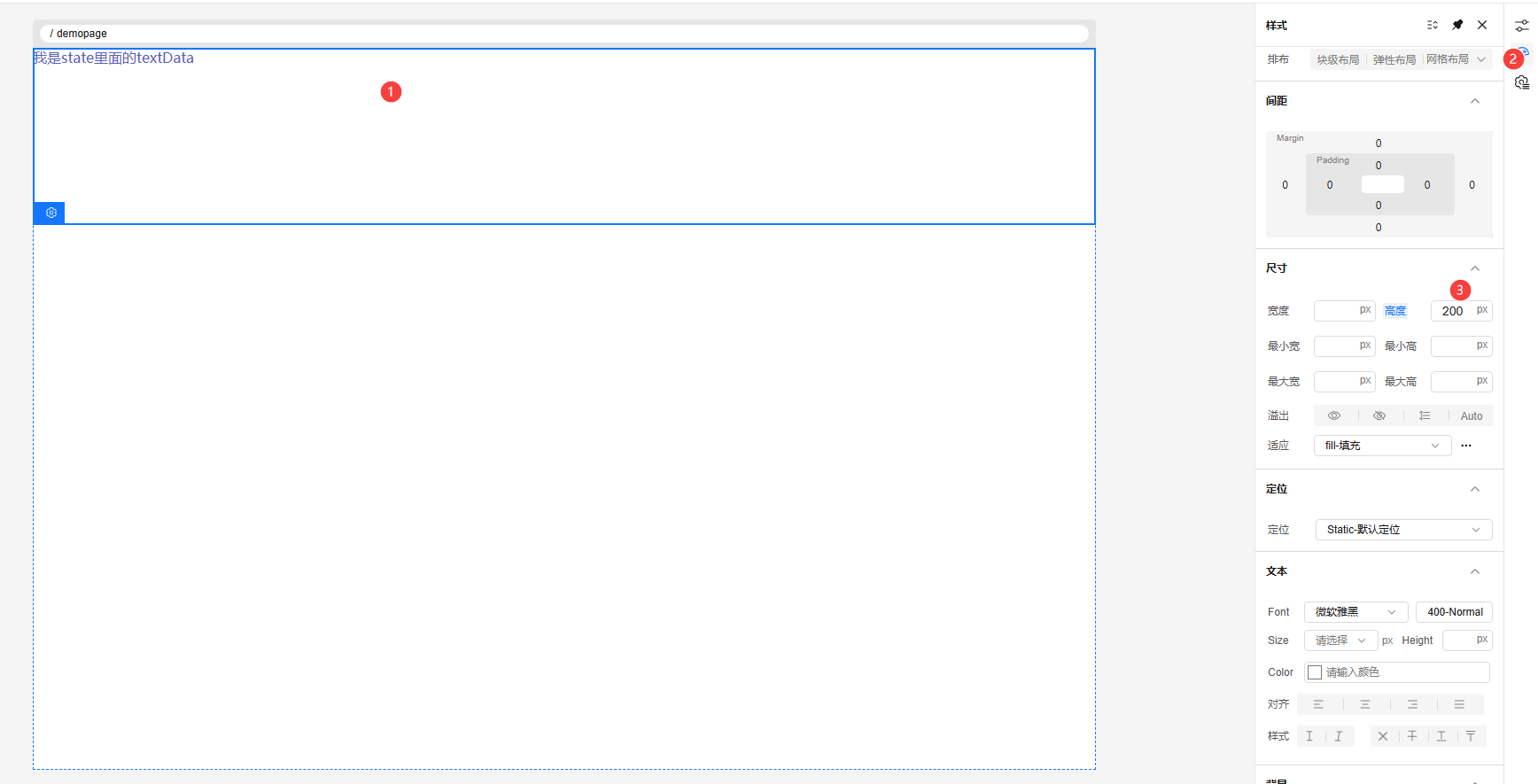Pin the 样式 style panel
The width and height of the screenshot is (1538, 784).
(x=1457, y=25)
